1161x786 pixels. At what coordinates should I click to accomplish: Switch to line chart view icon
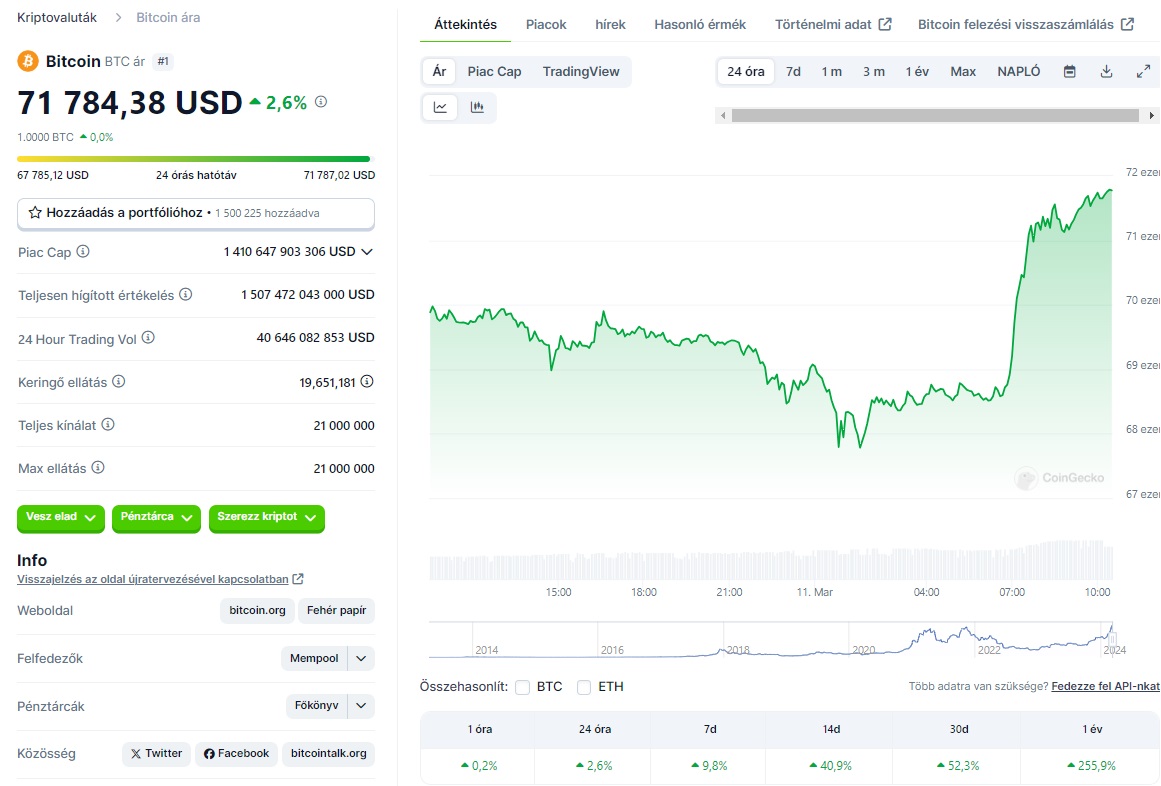441,107
